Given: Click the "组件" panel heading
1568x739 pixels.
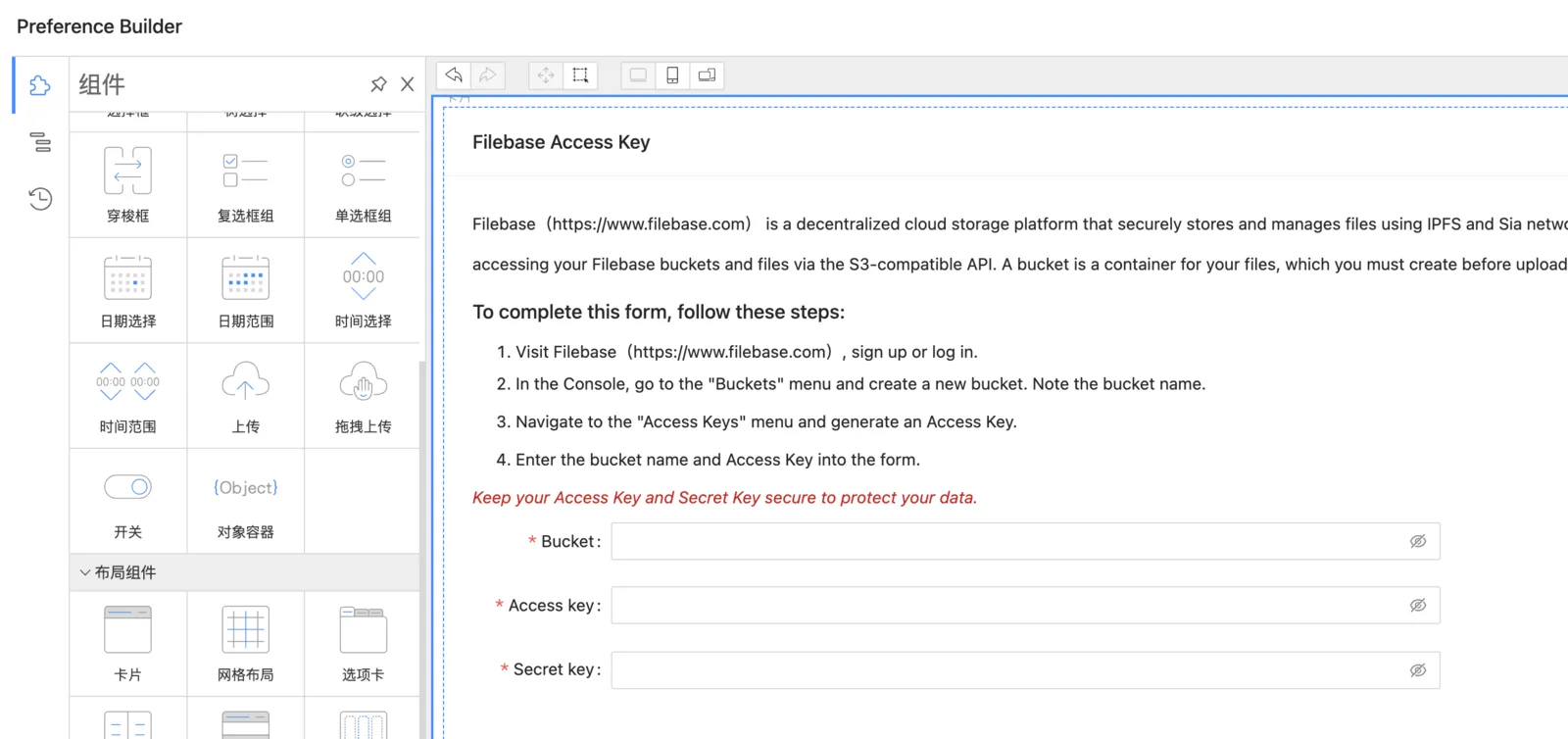Looking at the screenshot, I should [x=102, y=84].
